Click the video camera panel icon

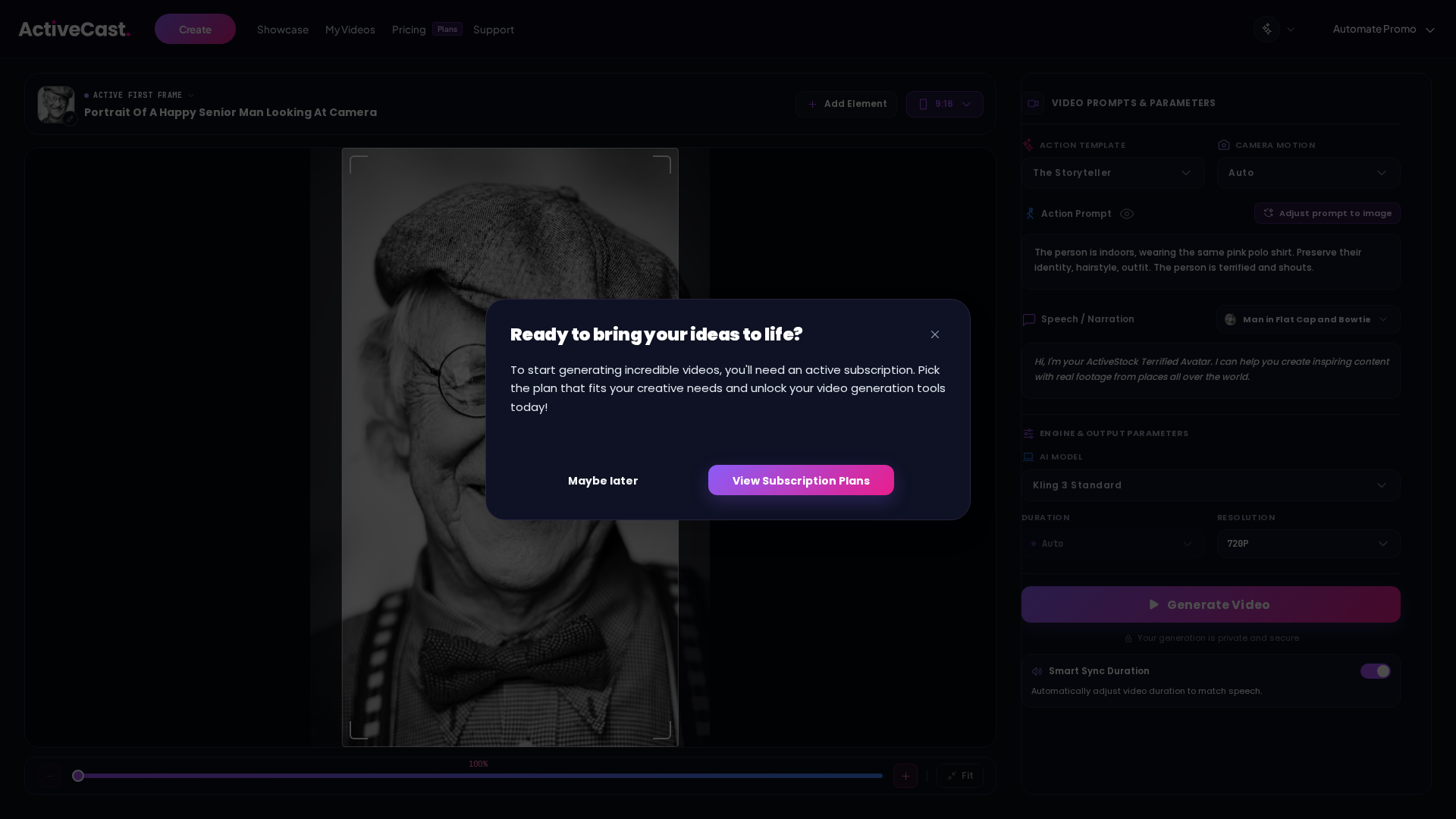[1033, 103]
